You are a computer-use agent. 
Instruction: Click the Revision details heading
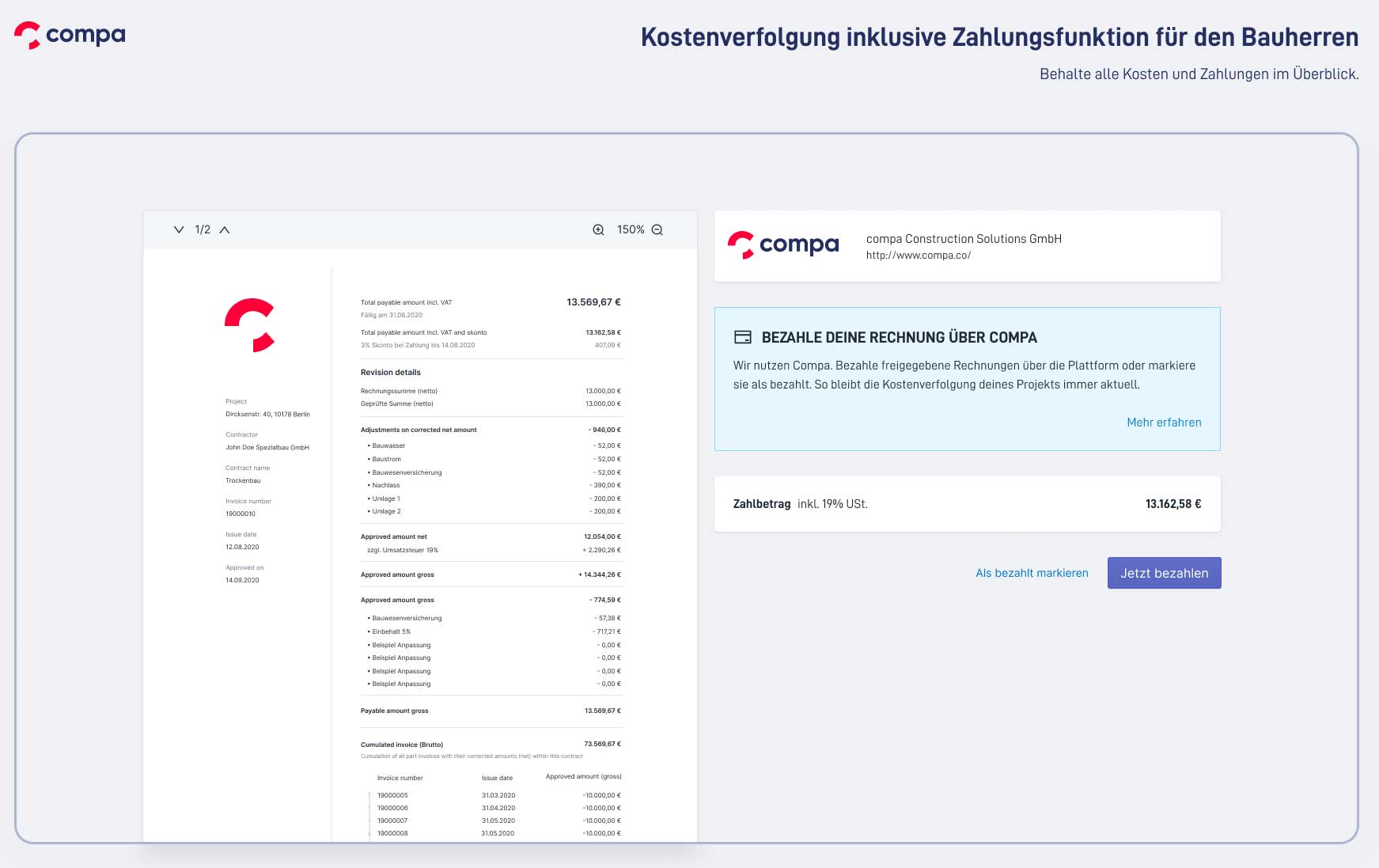391,373
